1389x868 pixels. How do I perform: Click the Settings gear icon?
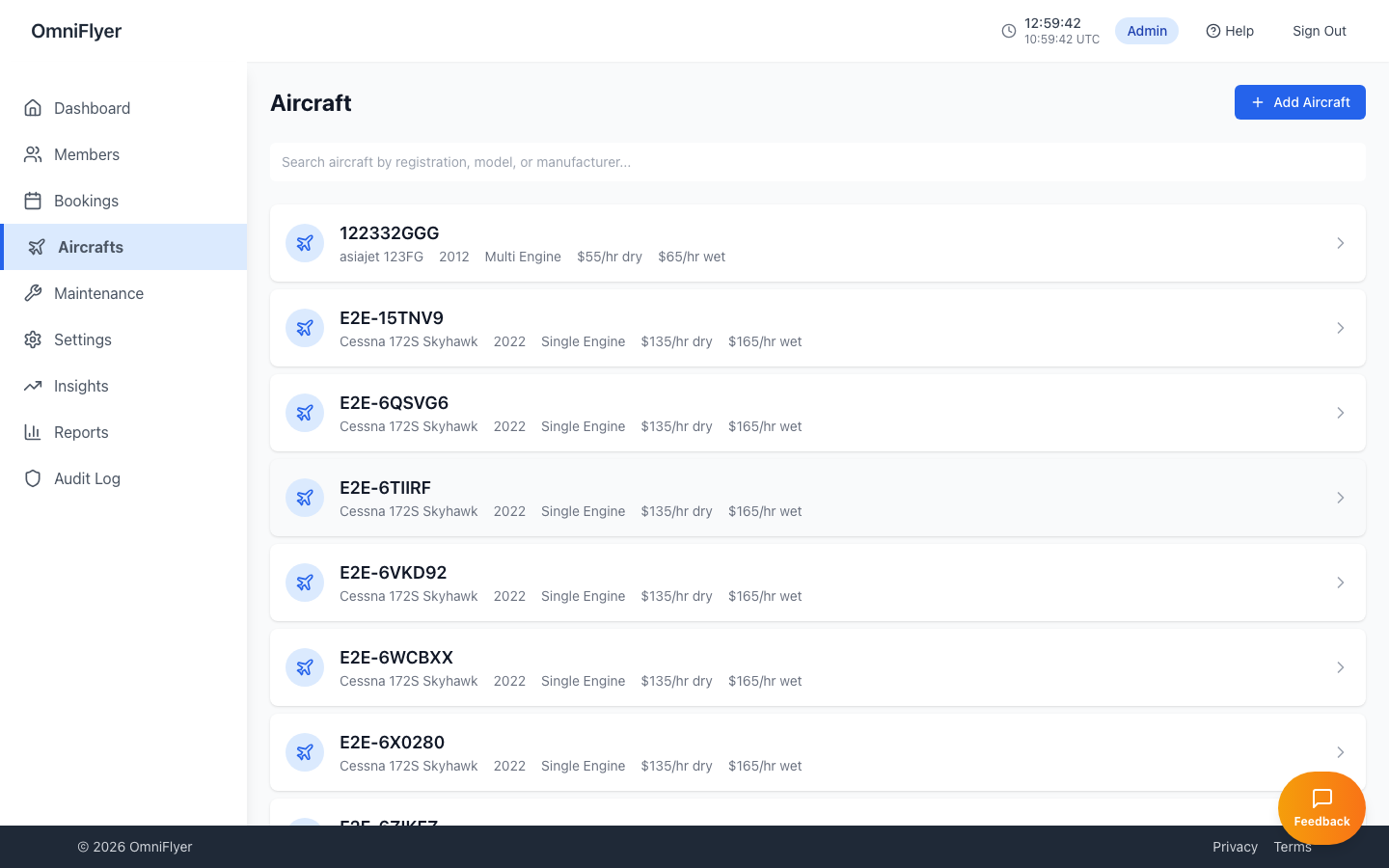pos(33,339)
